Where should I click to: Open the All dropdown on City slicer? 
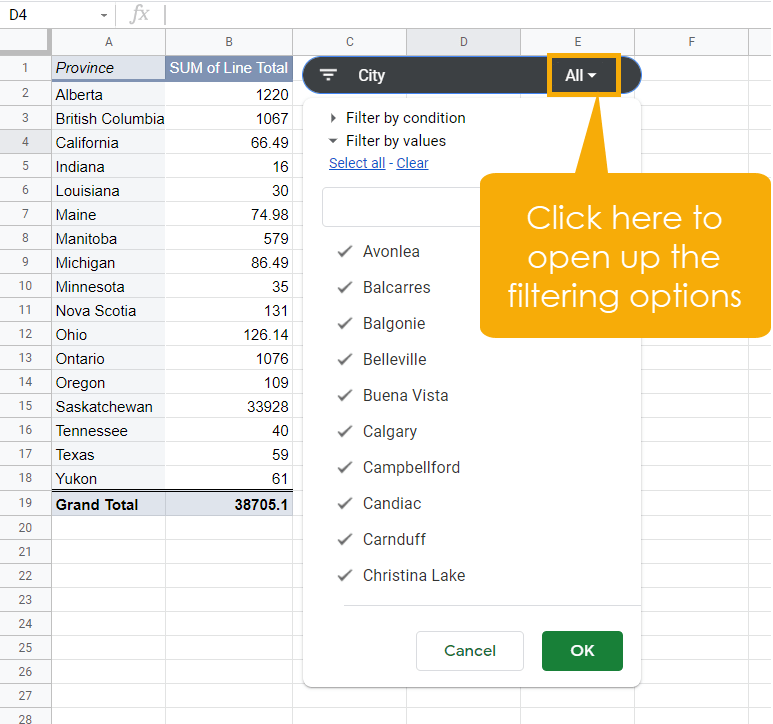[581, 75]
